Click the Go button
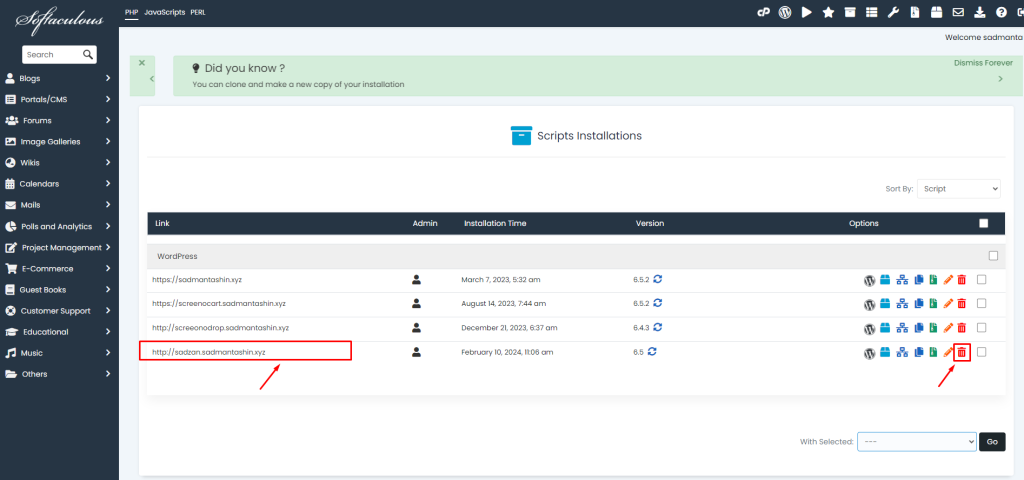1024x480 pixels. [992, 441]
